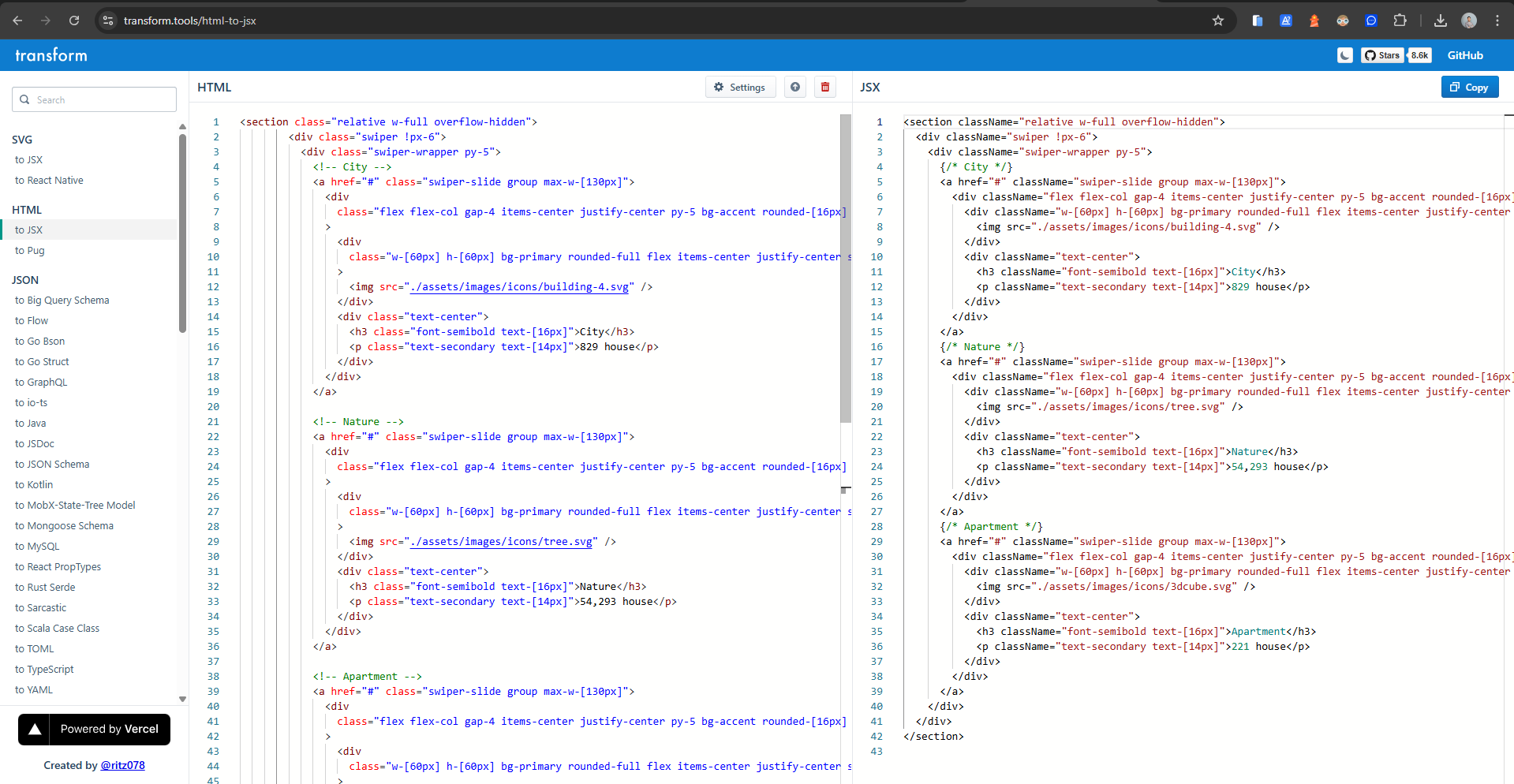Select JSON to Flow
This screenshot has width=1514, height=784.
[32, 321]
